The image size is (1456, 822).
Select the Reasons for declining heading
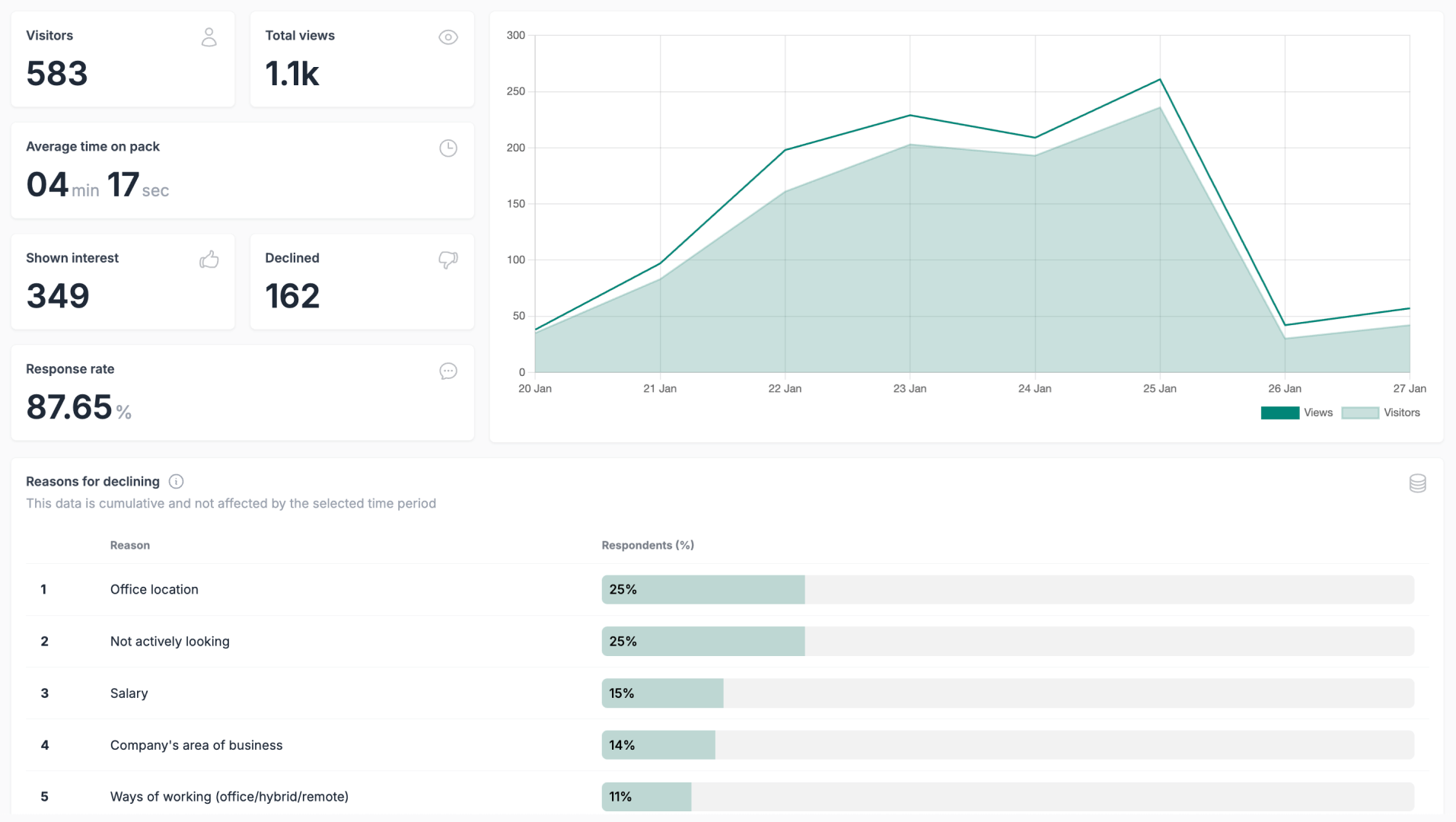(92, 481)
